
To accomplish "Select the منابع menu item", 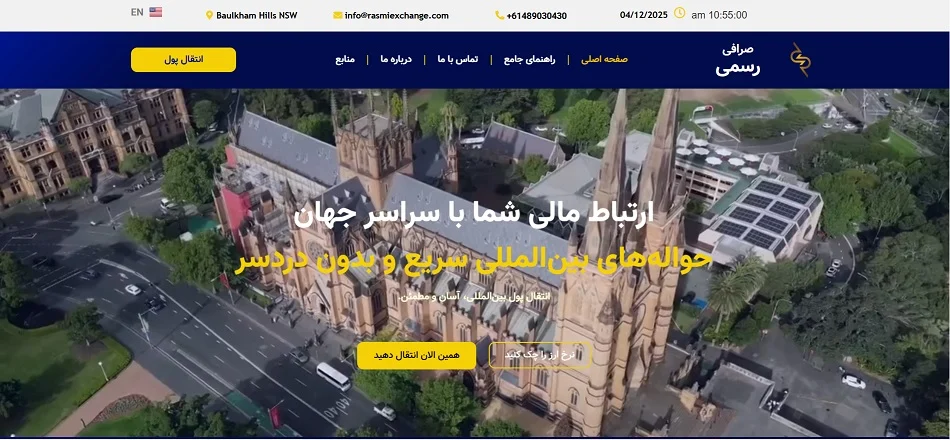I will (x=345, y=60).
